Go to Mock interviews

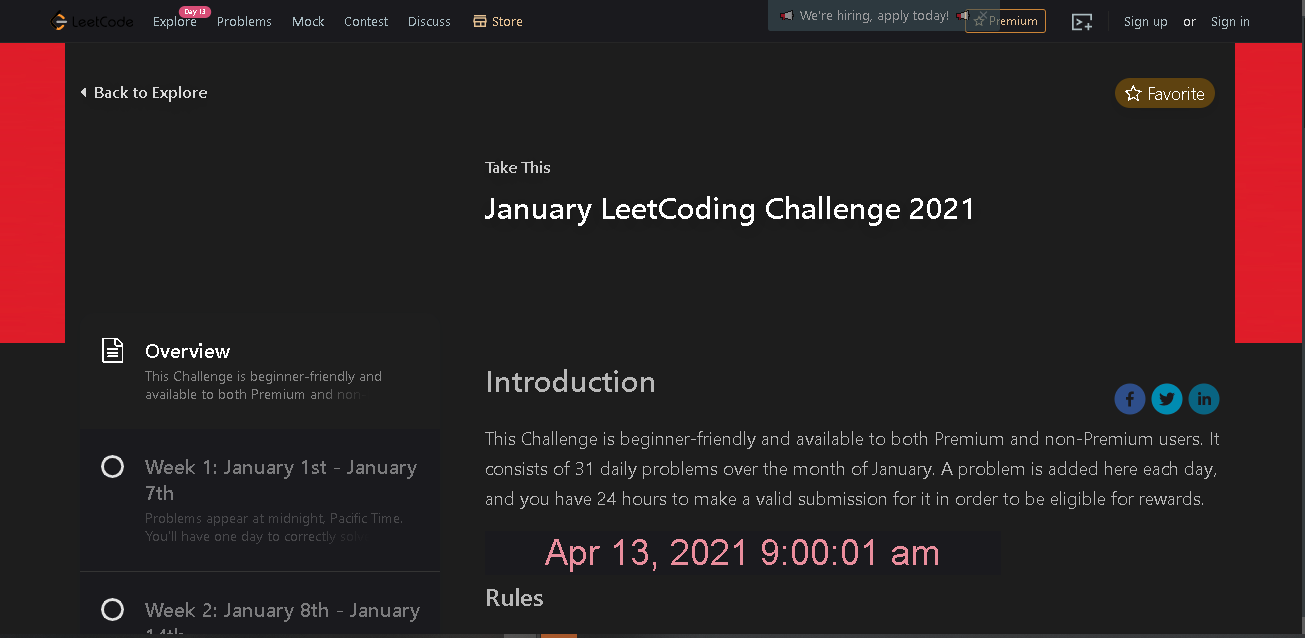point(308,22)
